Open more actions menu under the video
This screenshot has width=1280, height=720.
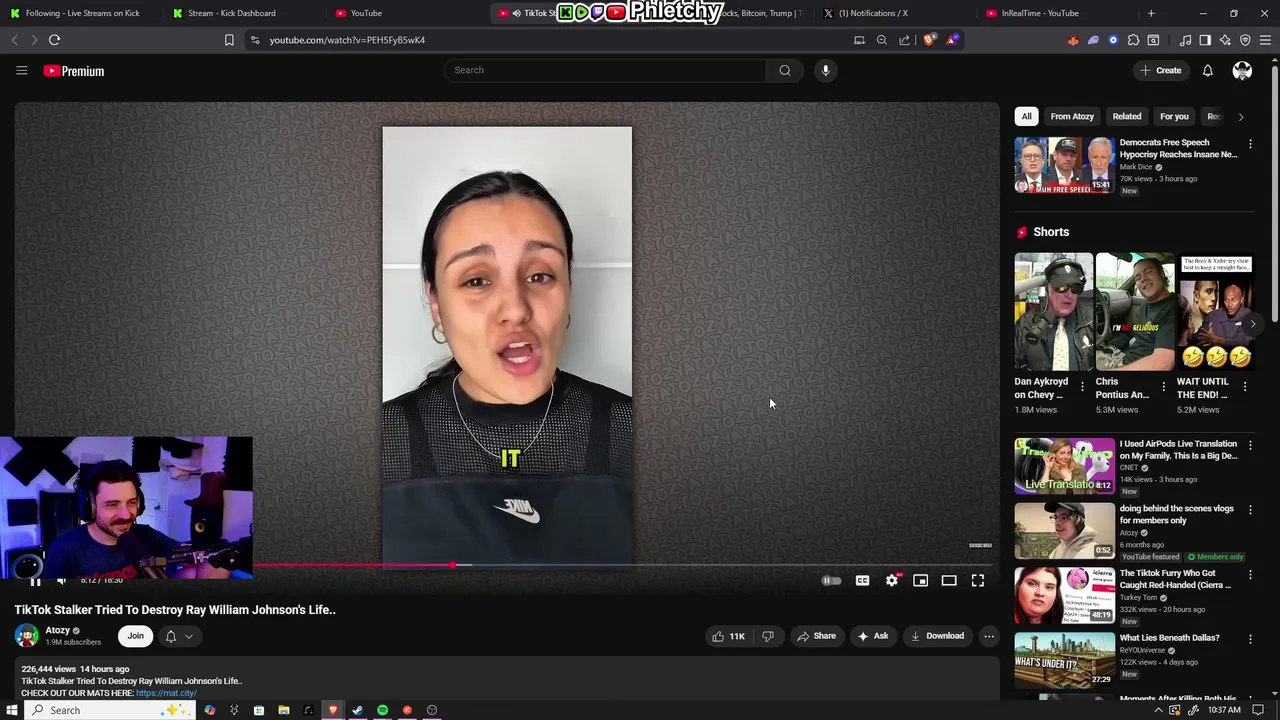tap(989, 636)
